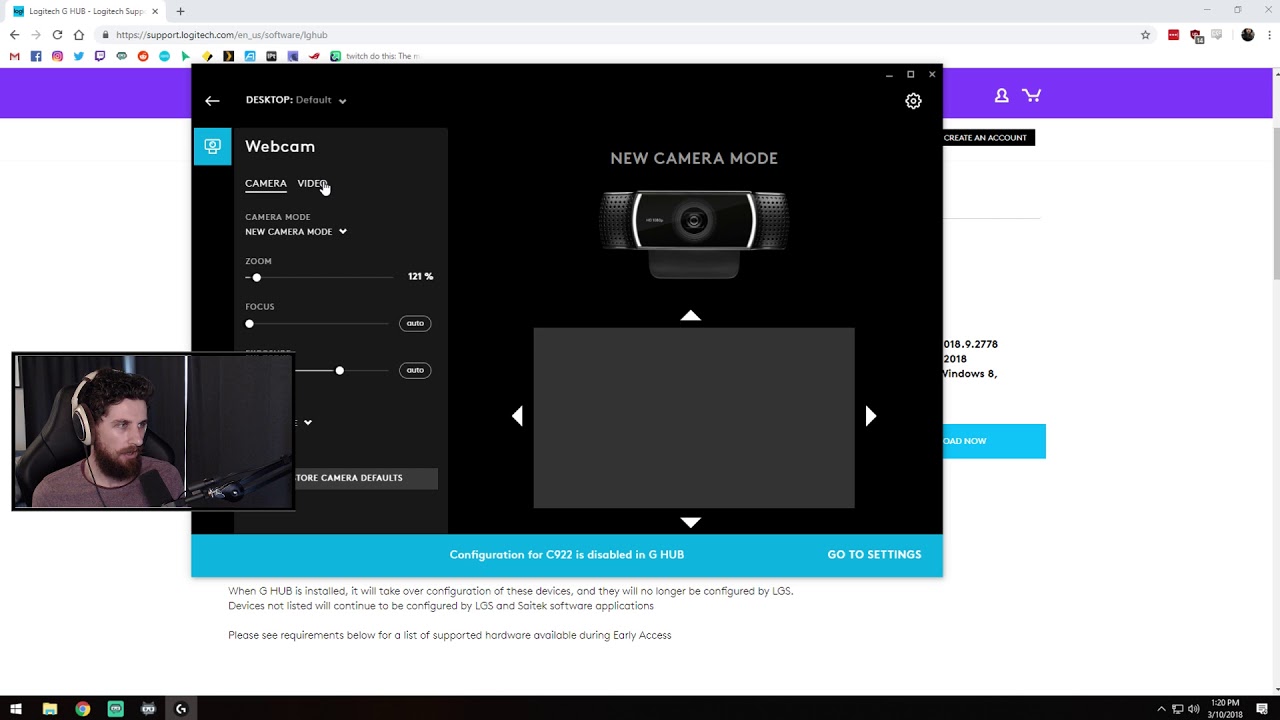
Task: Toggle auto exposure button
Action: tap(415, 370)
